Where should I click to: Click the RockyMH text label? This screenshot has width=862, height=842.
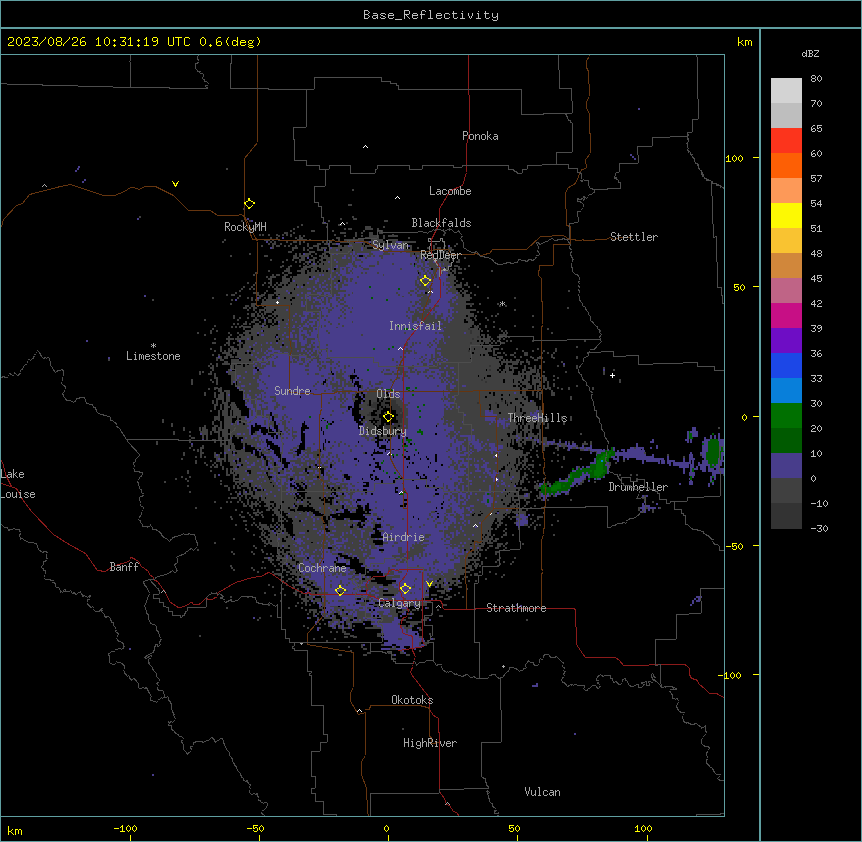pyautogui.click(x=245, y=227)
